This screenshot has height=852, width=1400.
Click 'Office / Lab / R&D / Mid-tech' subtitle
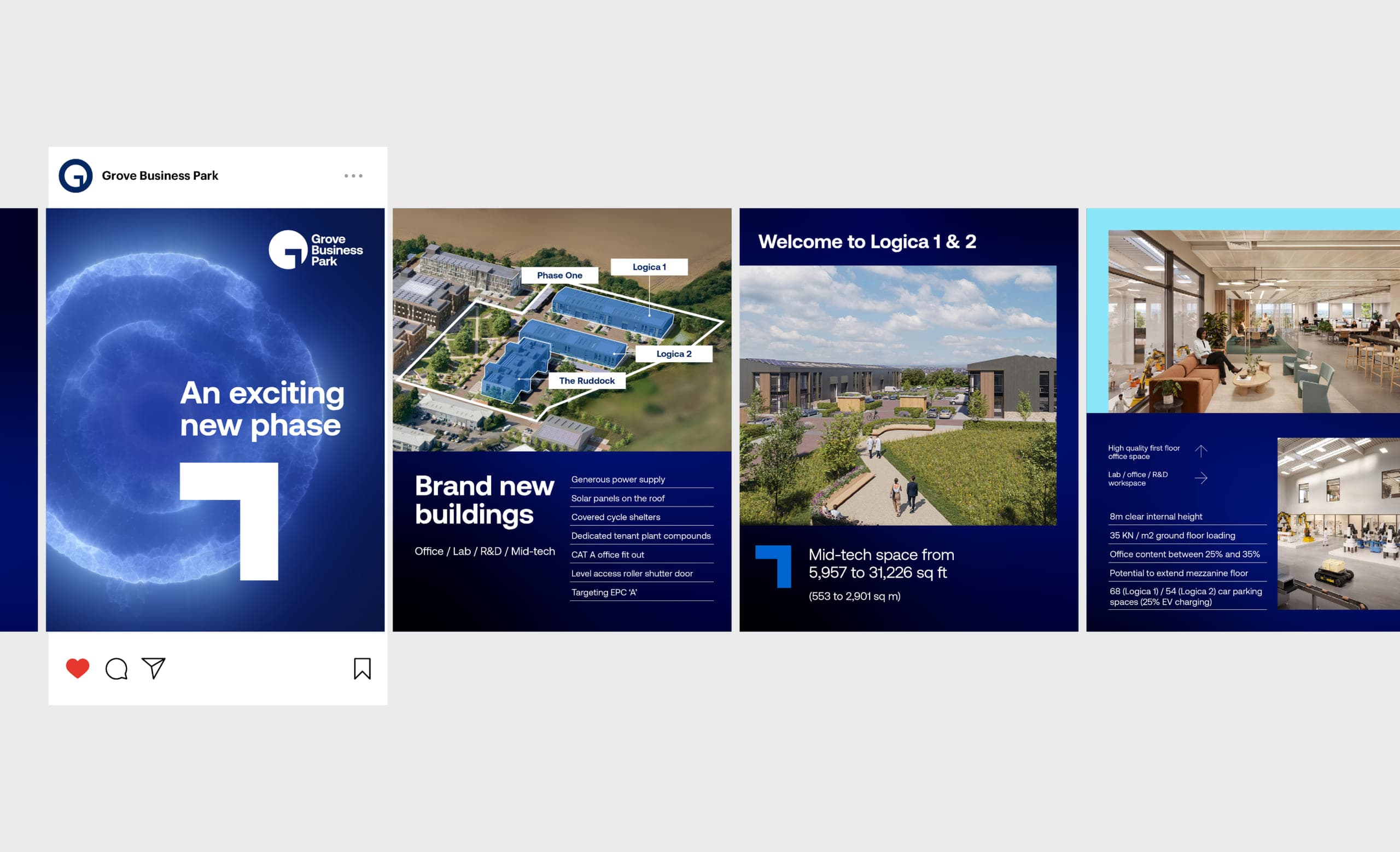click(485, 551)
